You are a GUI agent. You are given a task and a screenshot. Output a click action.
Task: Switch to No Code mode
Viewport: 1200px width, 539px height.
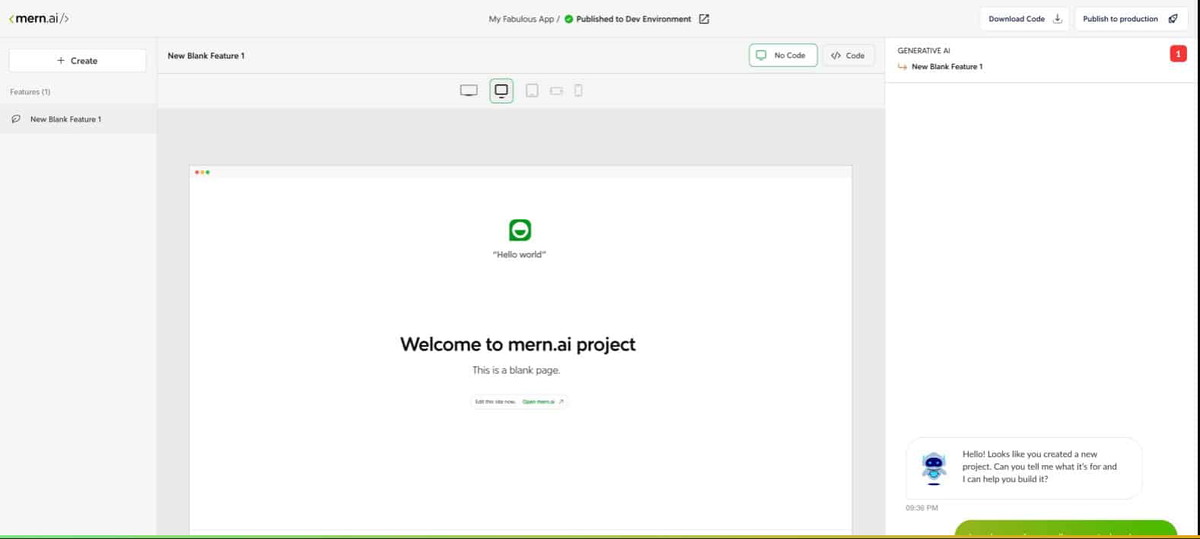tap(783, 55)
